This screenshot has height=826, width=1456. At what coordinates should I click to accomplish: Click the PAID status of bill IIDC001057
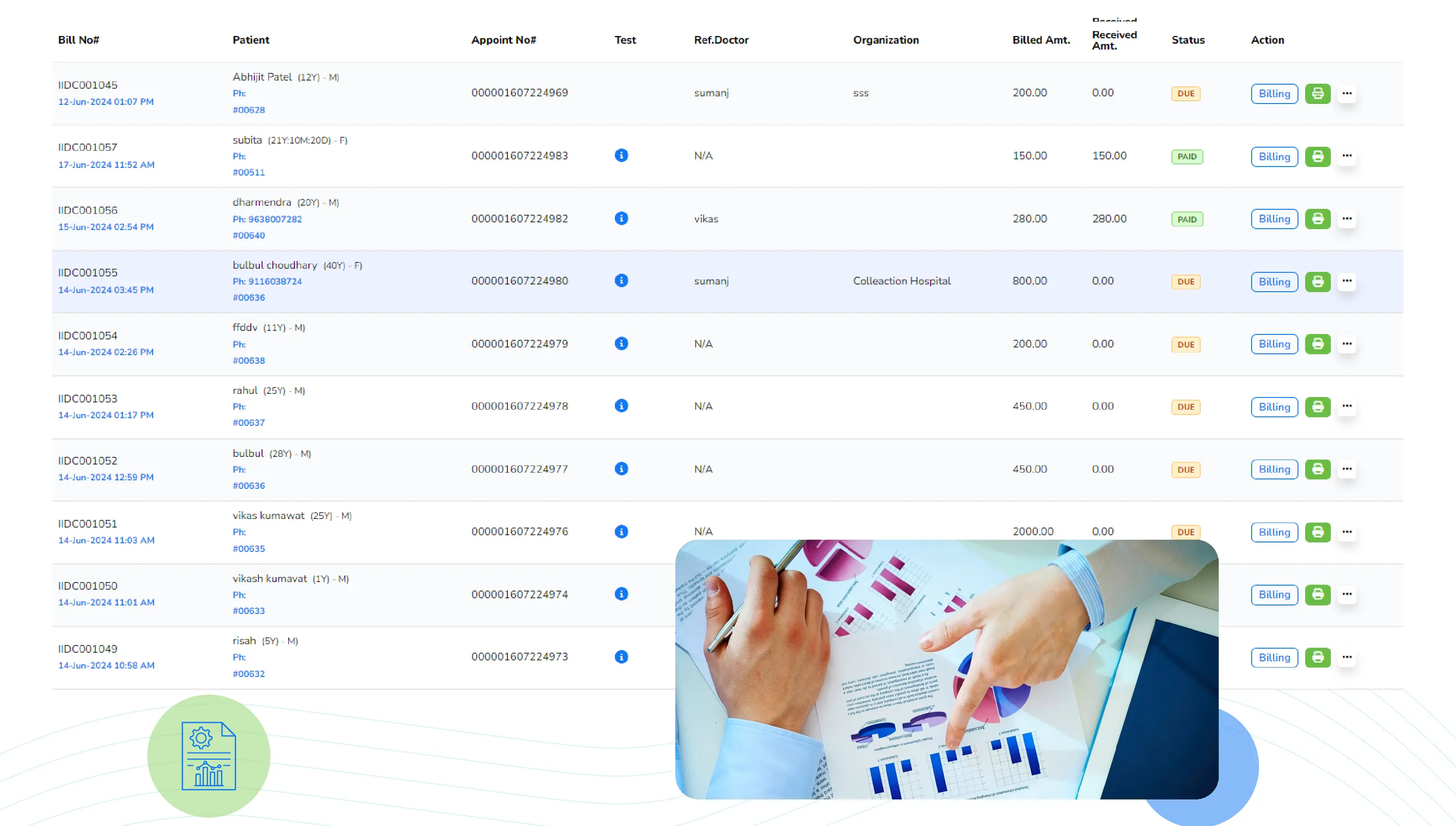pyautogui.click(x=1187, y=157)
